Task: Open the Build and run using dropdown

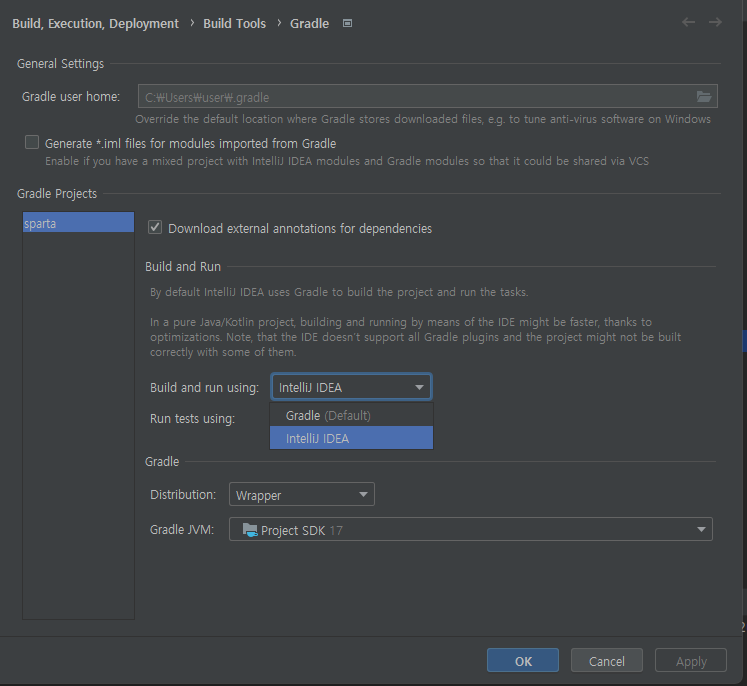Action: point(352,387)
